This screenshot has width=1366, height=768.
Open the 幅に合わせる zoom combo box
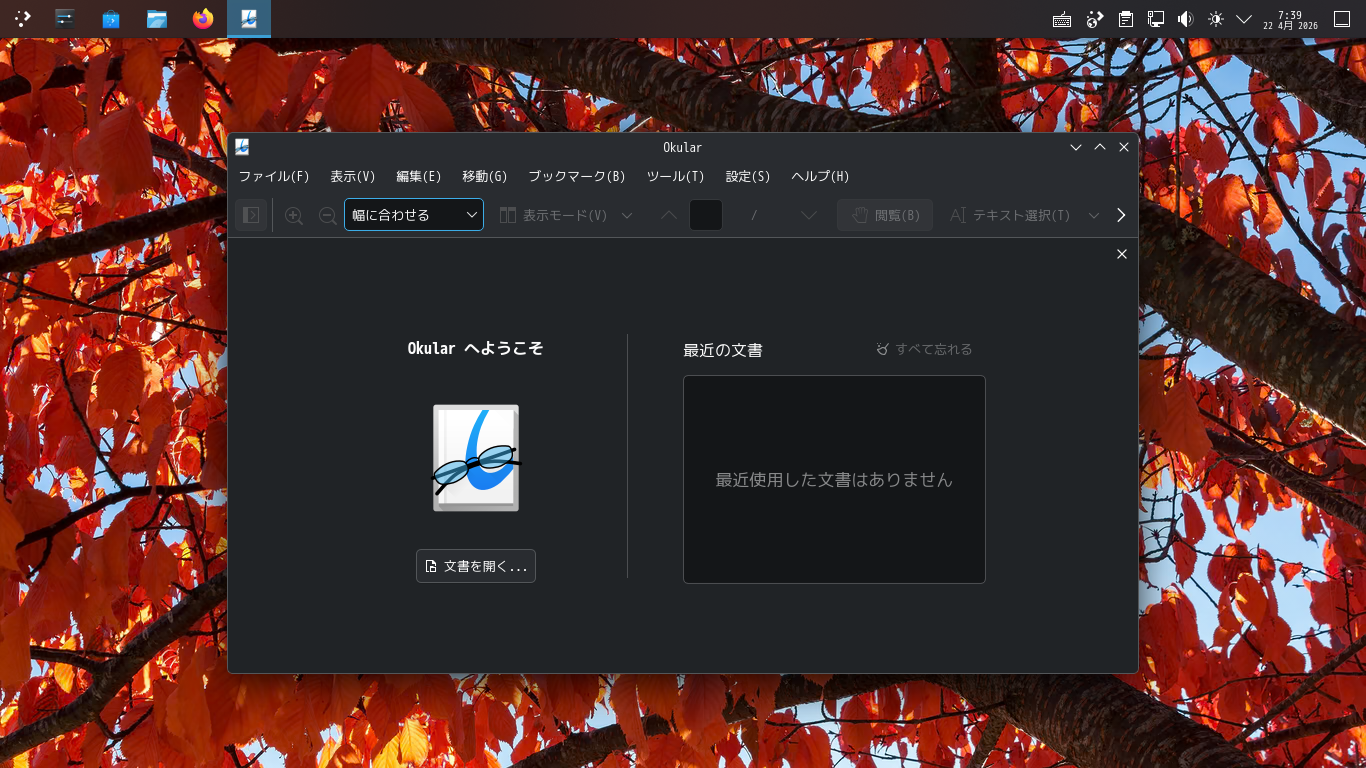414,215
